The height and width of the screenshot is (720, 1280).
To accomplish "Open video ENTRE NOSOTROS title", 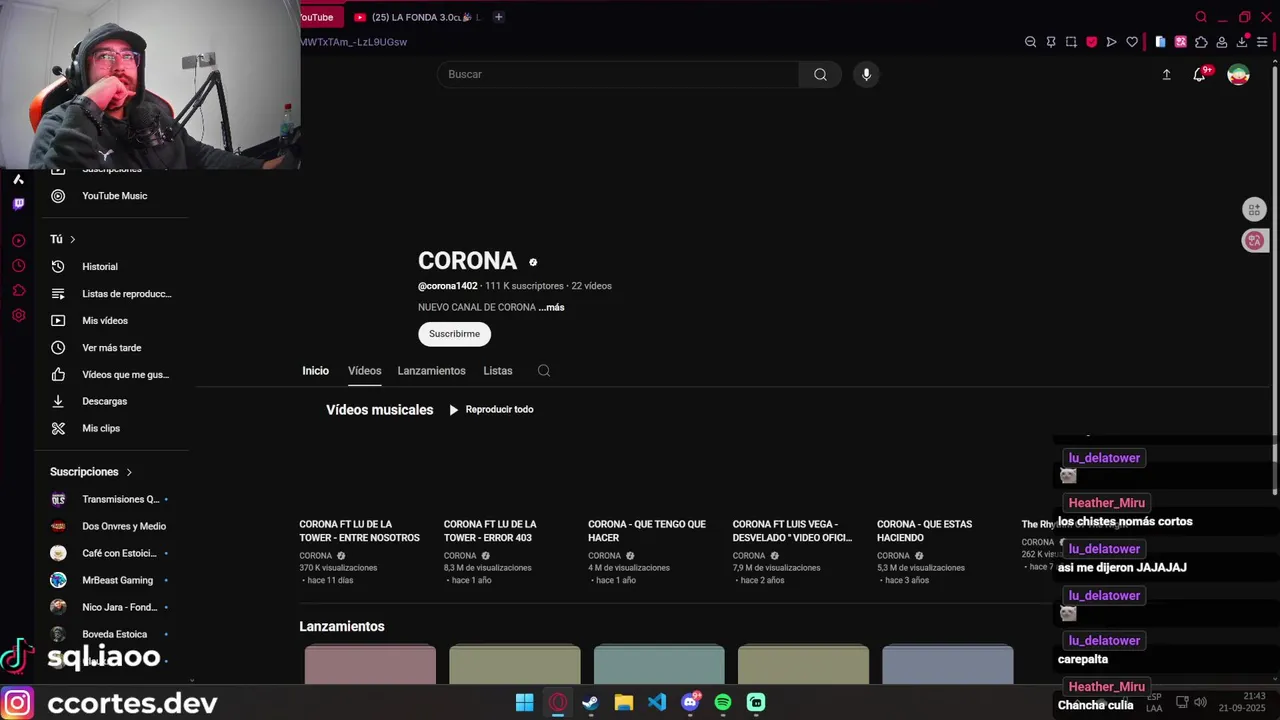I will tap(359, 531).
